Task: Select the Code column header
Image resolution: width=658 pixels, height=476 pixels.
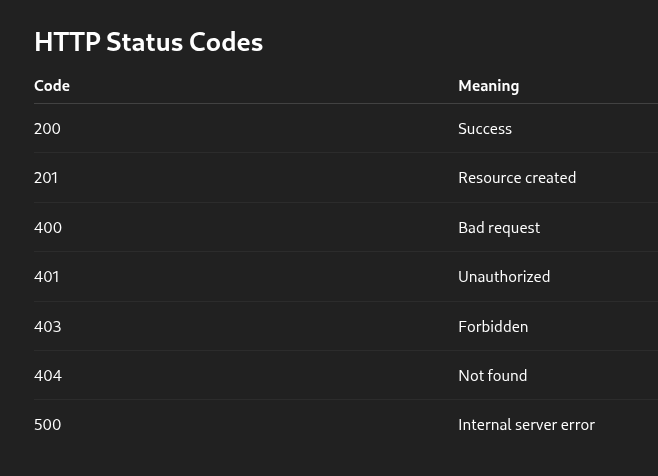Action: 52,86
